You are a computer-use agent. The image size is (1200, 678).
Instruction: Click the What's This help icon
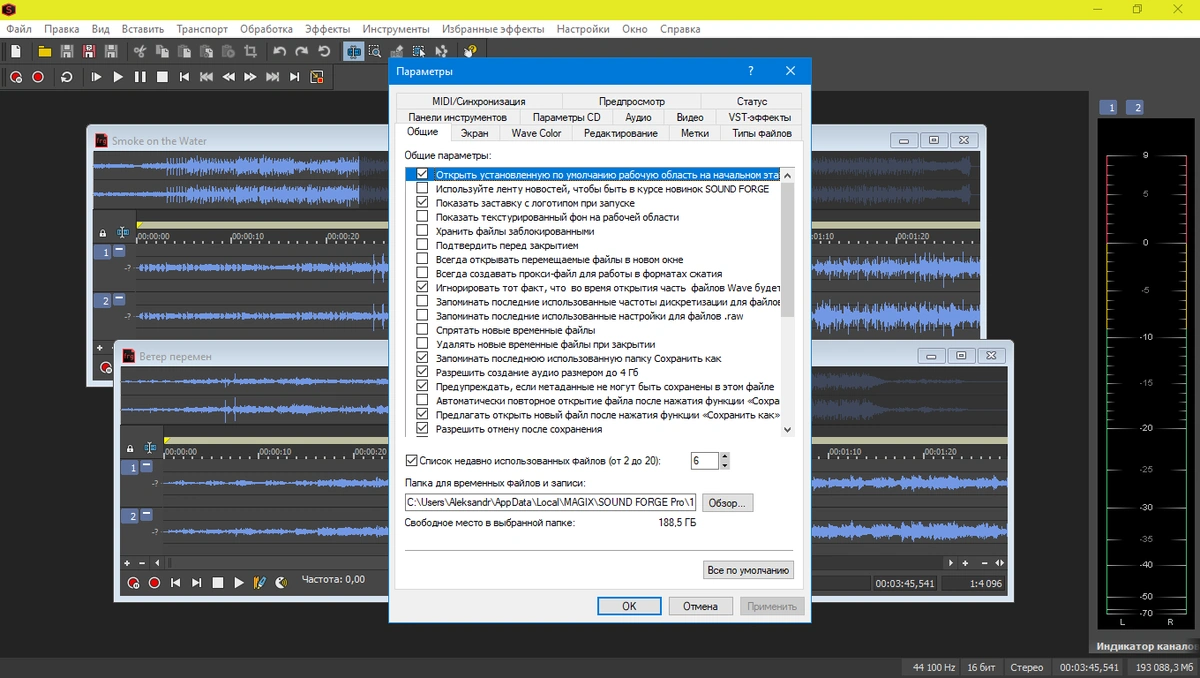tap(470, 52)
